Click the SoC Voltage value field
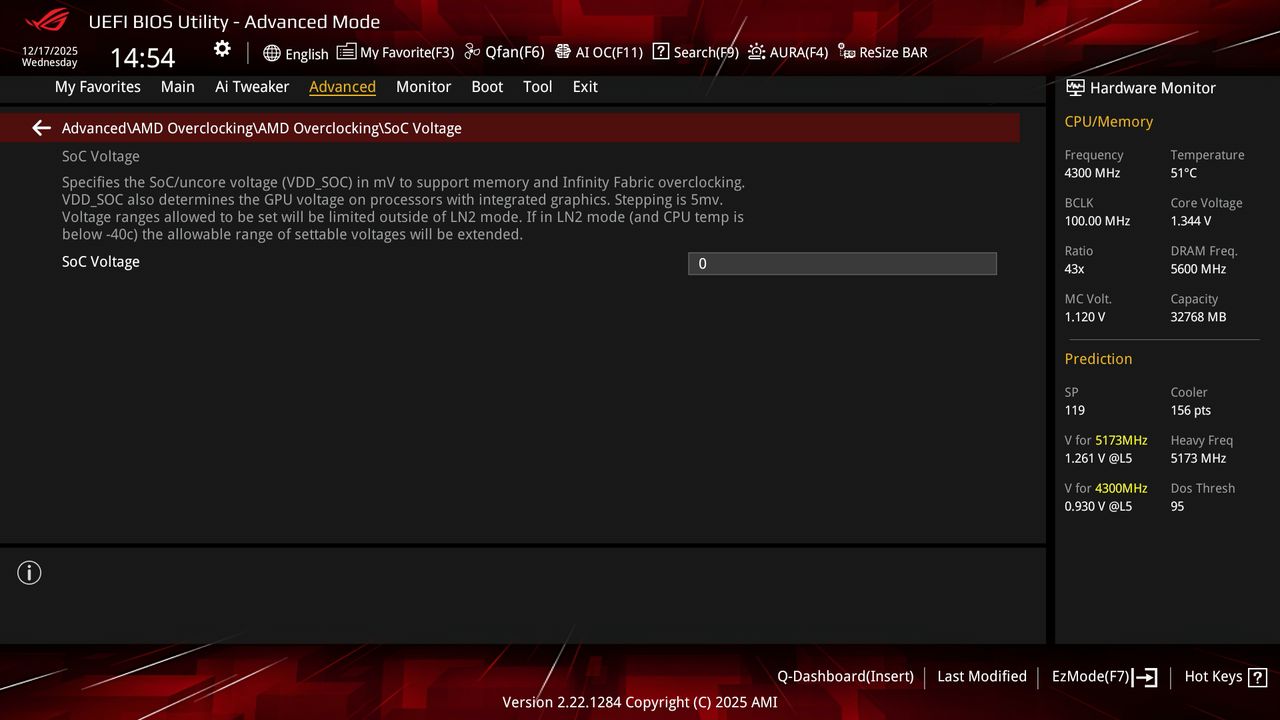The width and height of the screenshot is (1280, 720). (842, 263)
